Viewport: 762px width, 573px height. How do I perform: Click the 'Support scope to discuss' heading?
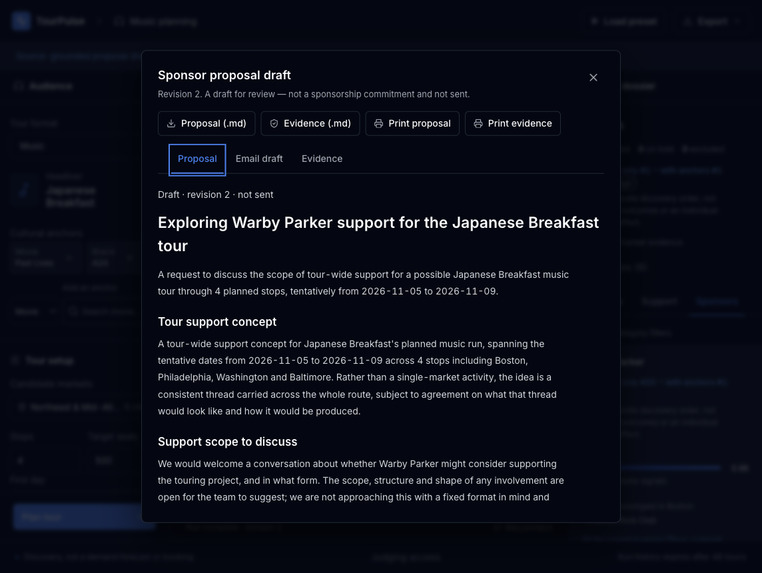coord(227,442)
